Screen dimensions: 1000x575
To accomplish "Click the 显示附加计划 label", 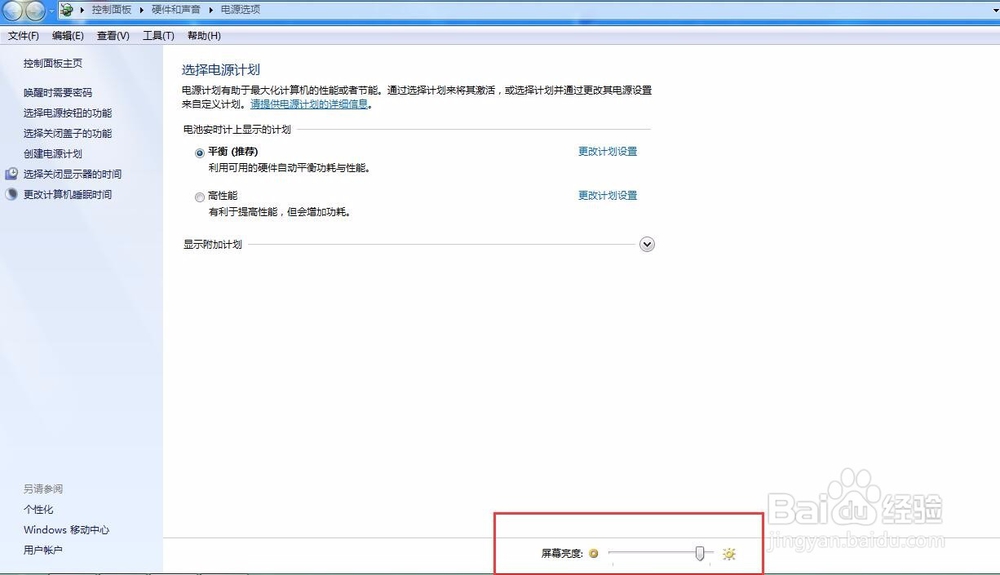I will click(x=212, y=244).
